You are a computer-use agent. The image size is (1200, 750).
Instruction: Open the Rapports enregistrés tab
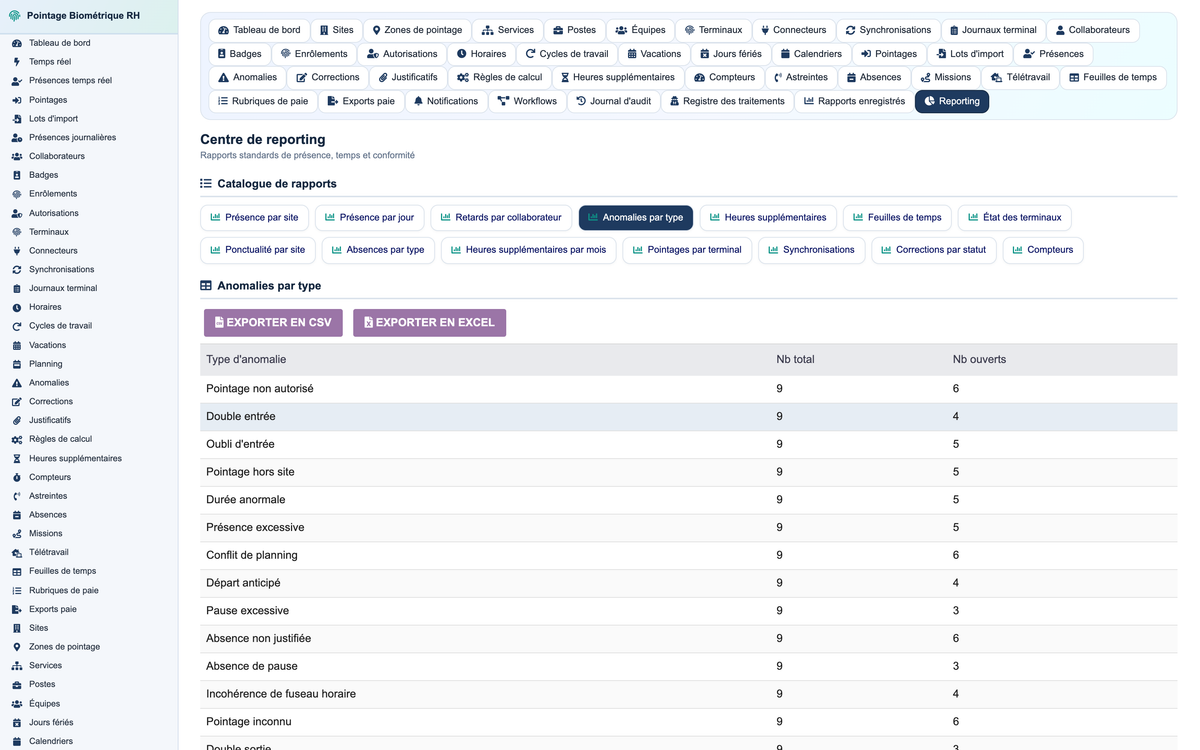854,101
